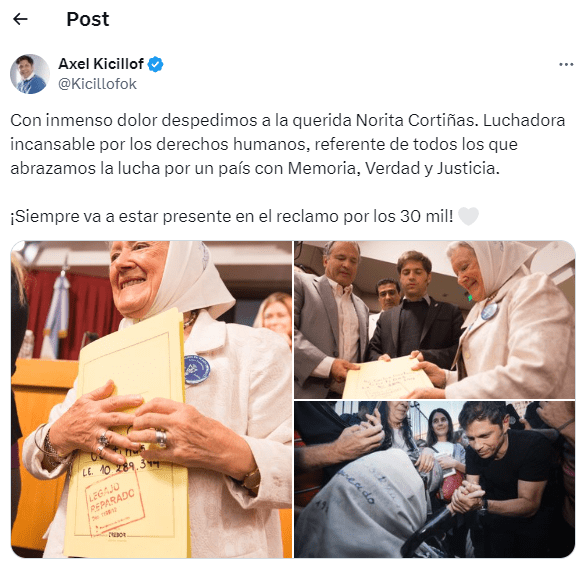
Task: Open photo of men handing over folder
Action: pos(435,320)
